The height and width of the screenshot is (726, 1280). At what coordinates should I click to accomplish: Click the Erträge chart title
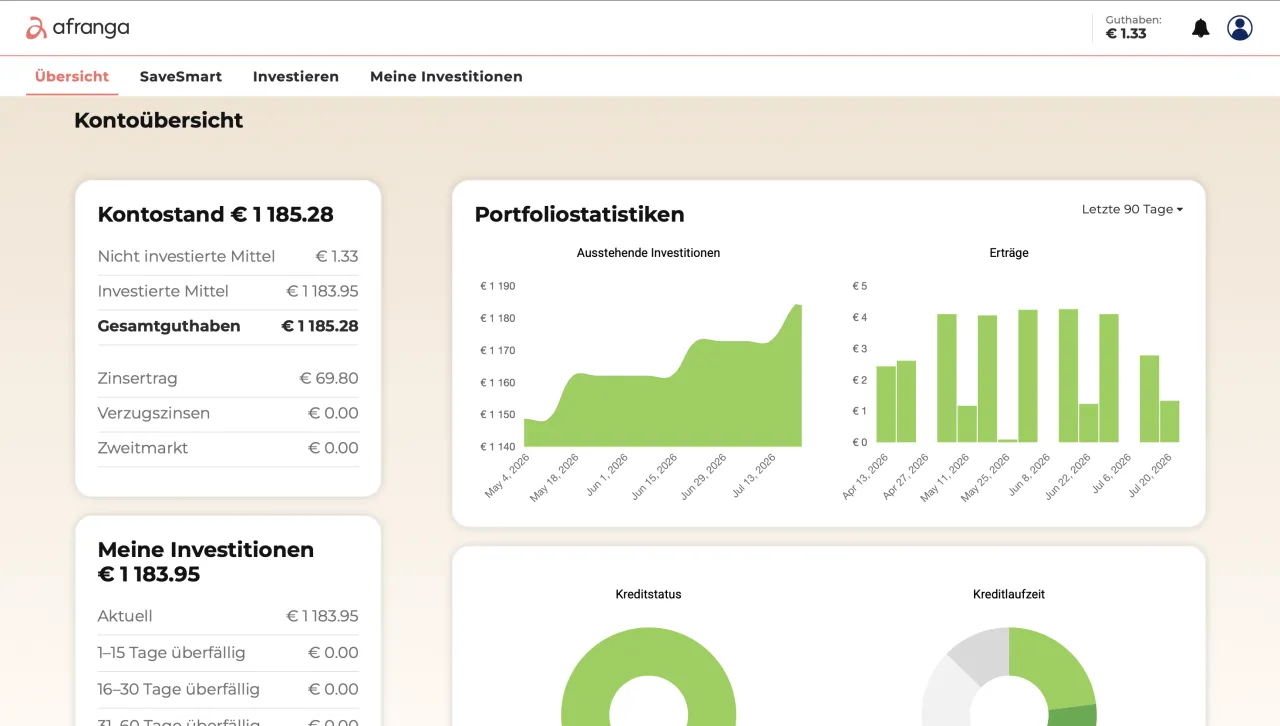[1009, 253]
